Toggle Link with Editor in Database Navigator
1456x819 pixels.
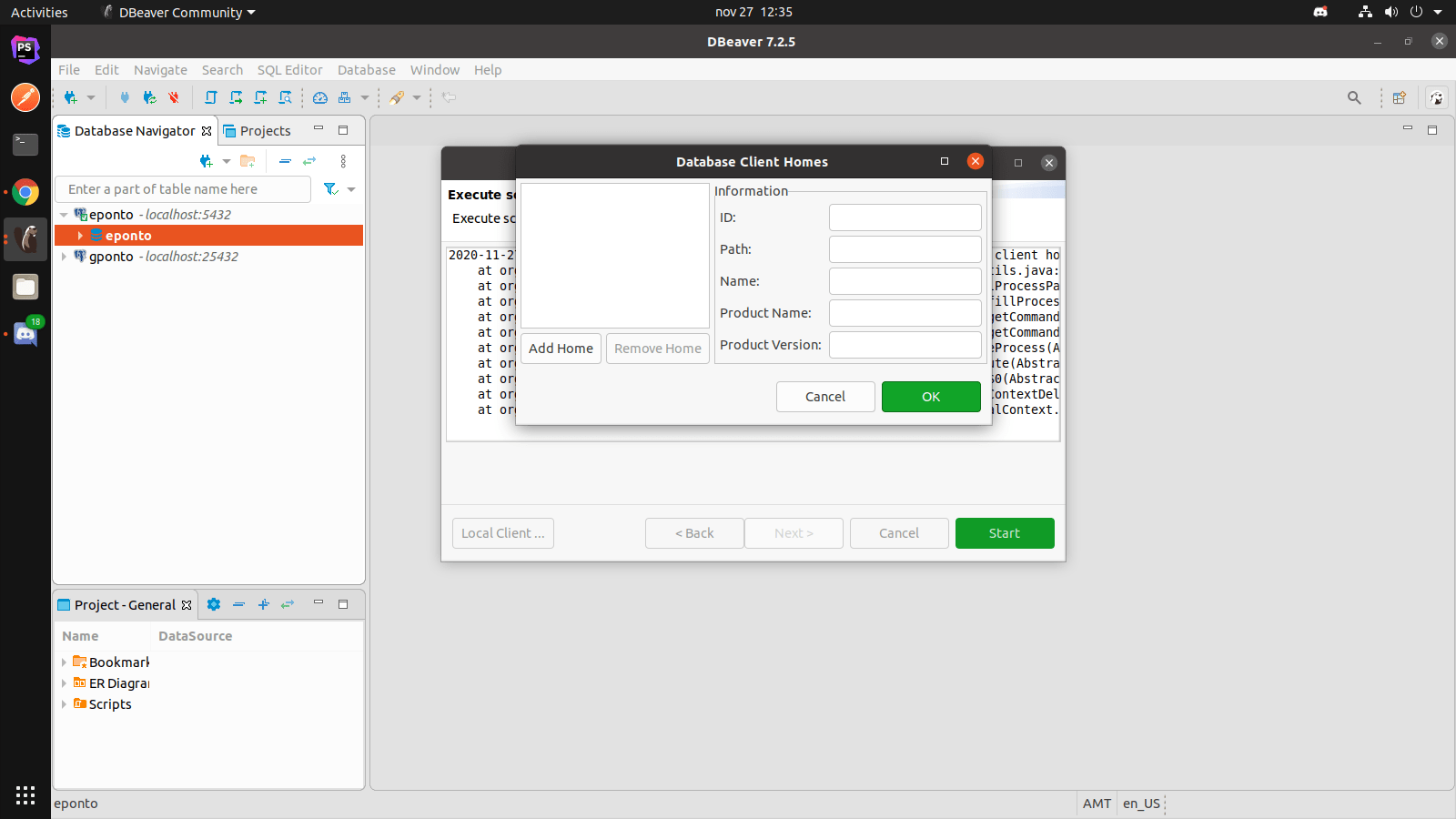[x=309, y=161]
